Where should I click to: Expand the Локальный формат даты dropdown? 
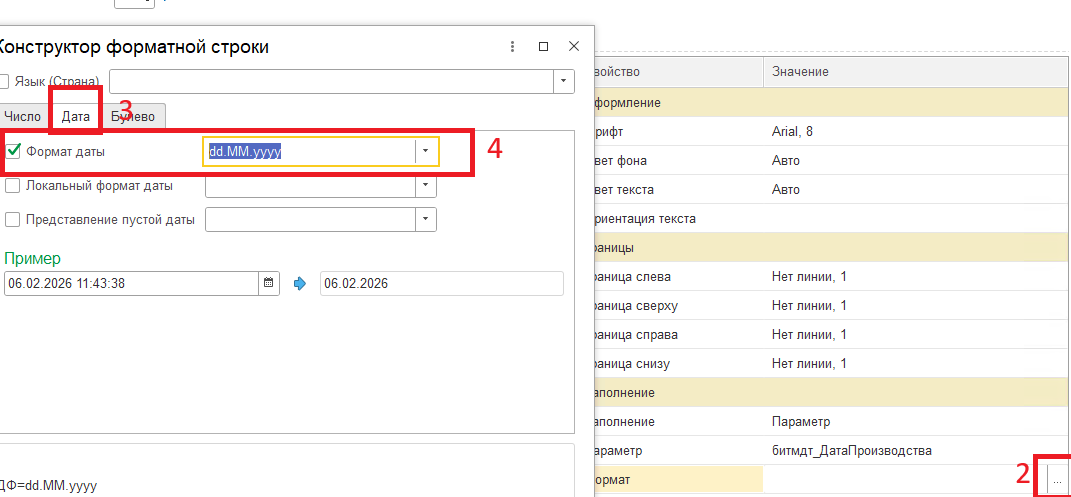tap(426, 185)
